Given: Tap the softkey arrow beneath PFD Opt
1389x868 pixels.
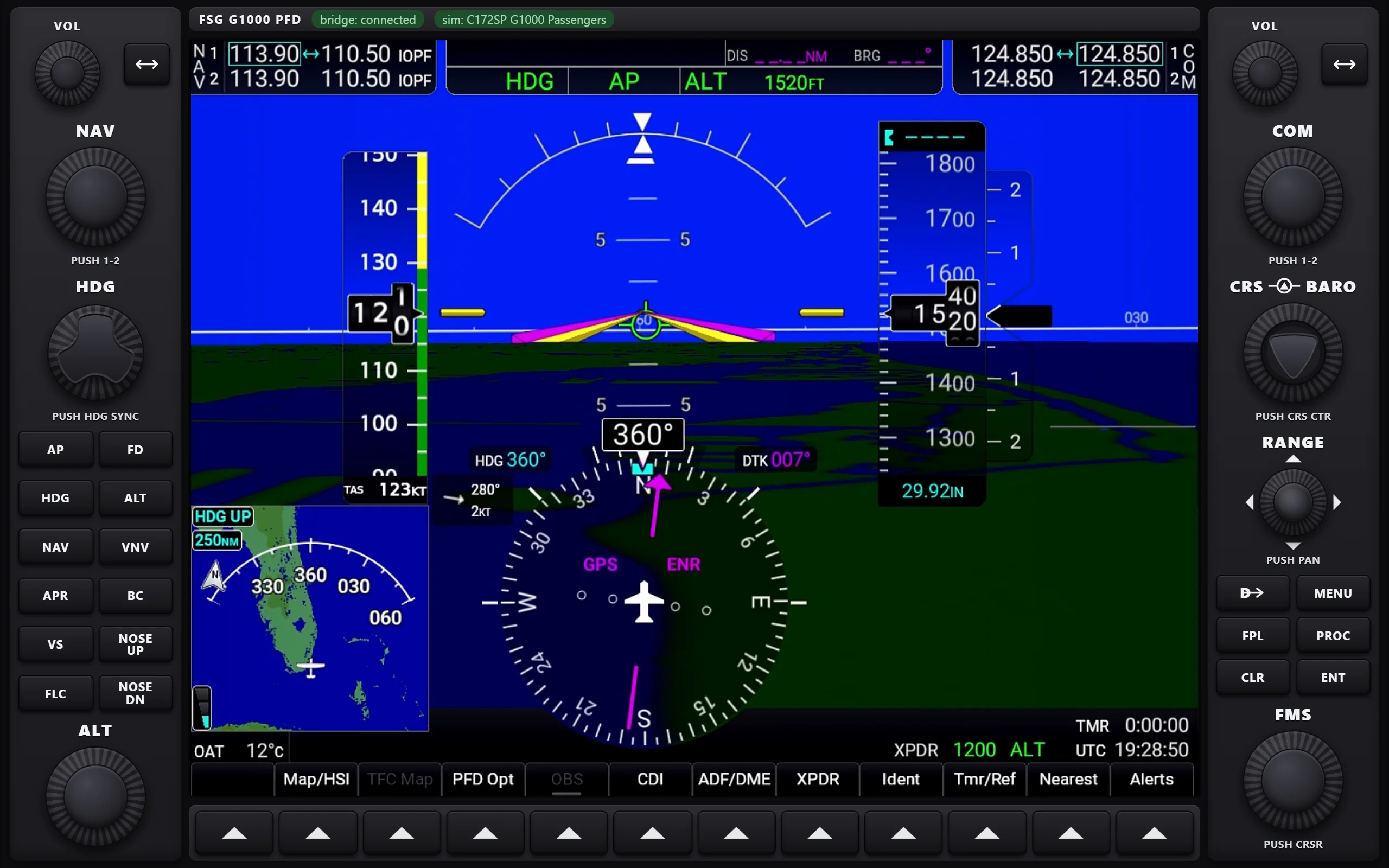Looking at the screenshot, I should point(486,832).
